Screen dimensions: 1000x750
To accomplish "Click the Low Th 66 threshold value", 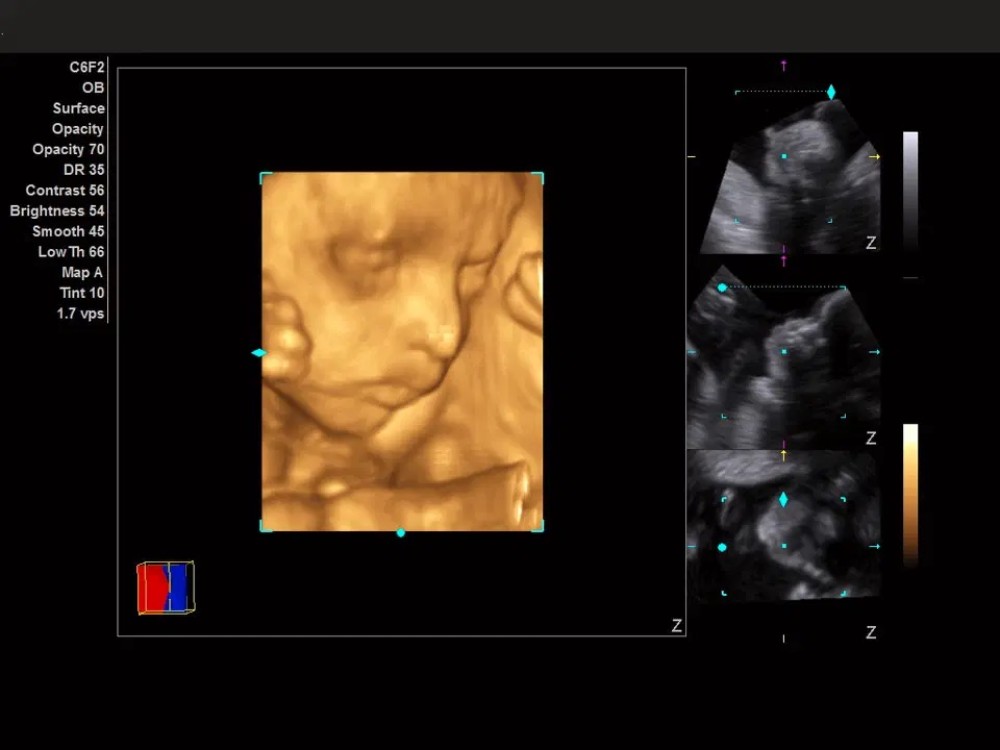I will pyautogui.click(x=71, y=252).
